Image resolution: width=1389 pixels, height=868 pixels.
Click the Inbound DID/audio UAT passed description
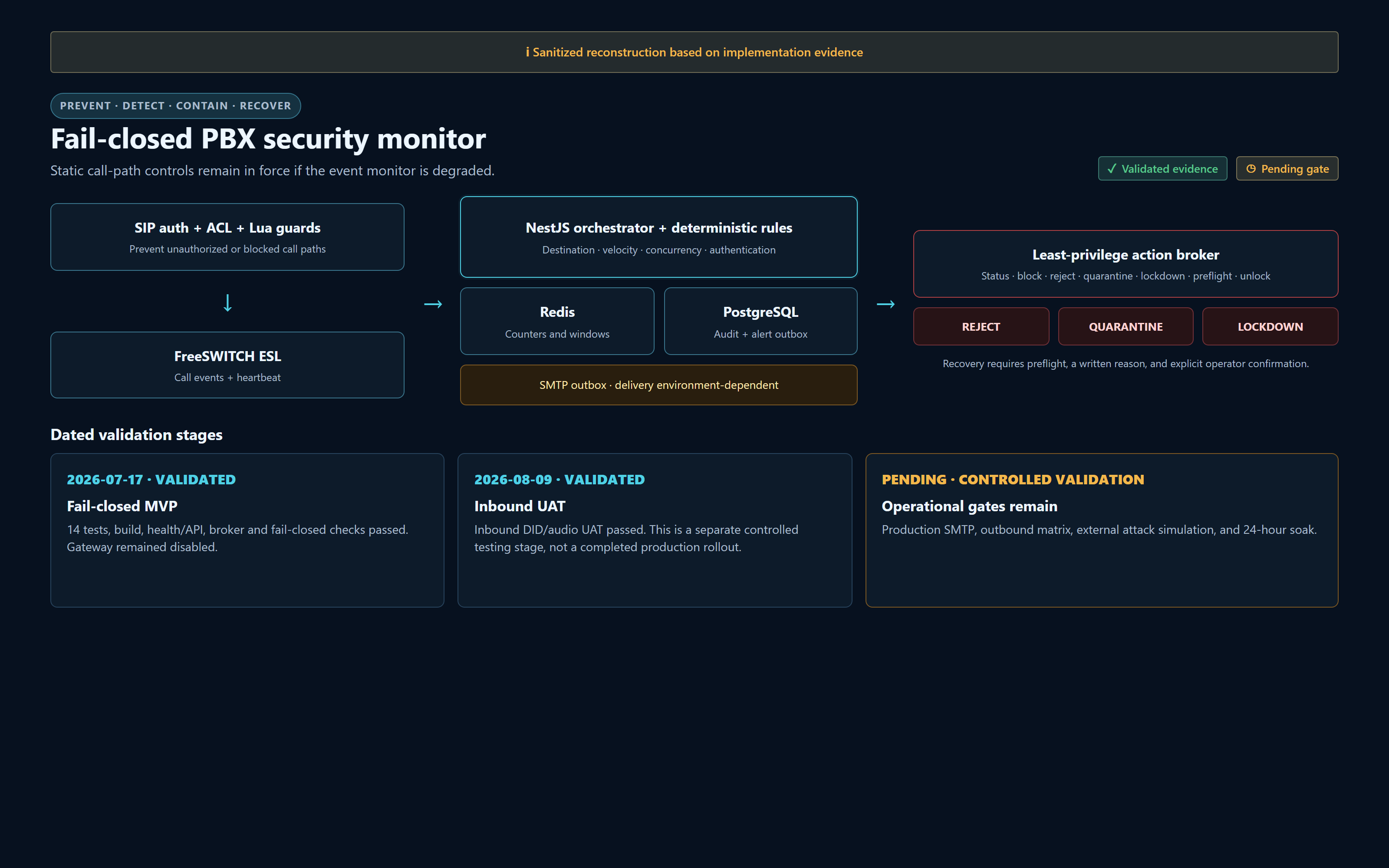(636, 539)
